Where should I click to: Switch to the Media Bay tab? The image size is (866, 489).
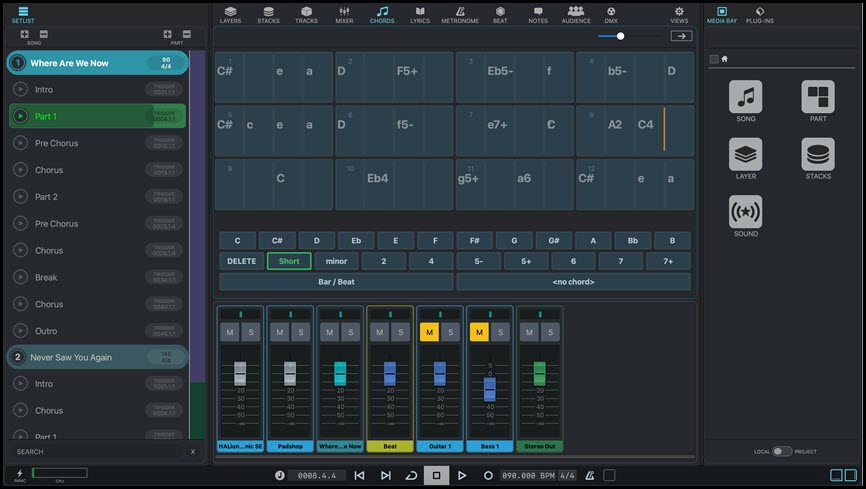tap(722, 15)
